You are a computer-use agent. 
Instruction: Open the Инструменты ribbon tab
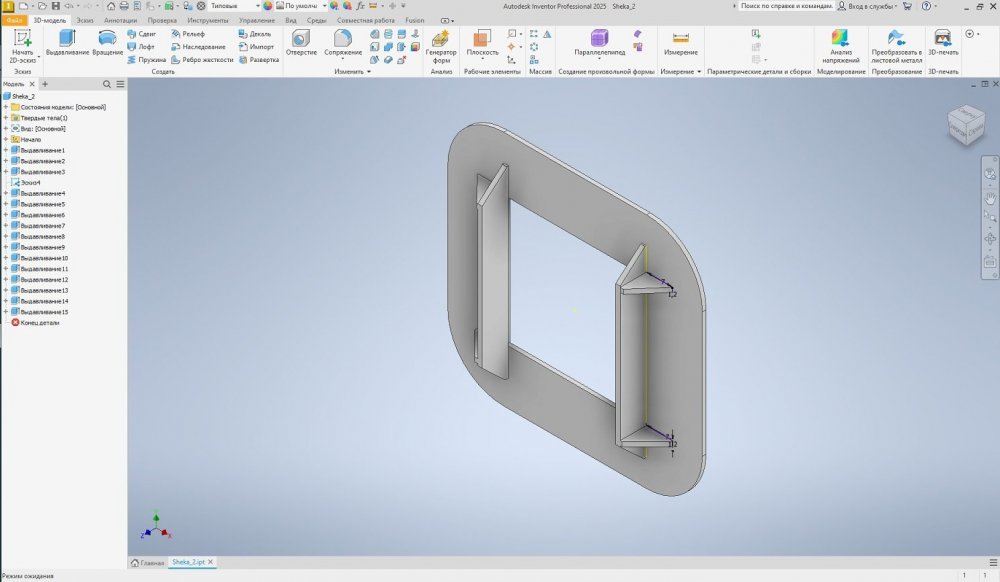(x=208, y=20)
